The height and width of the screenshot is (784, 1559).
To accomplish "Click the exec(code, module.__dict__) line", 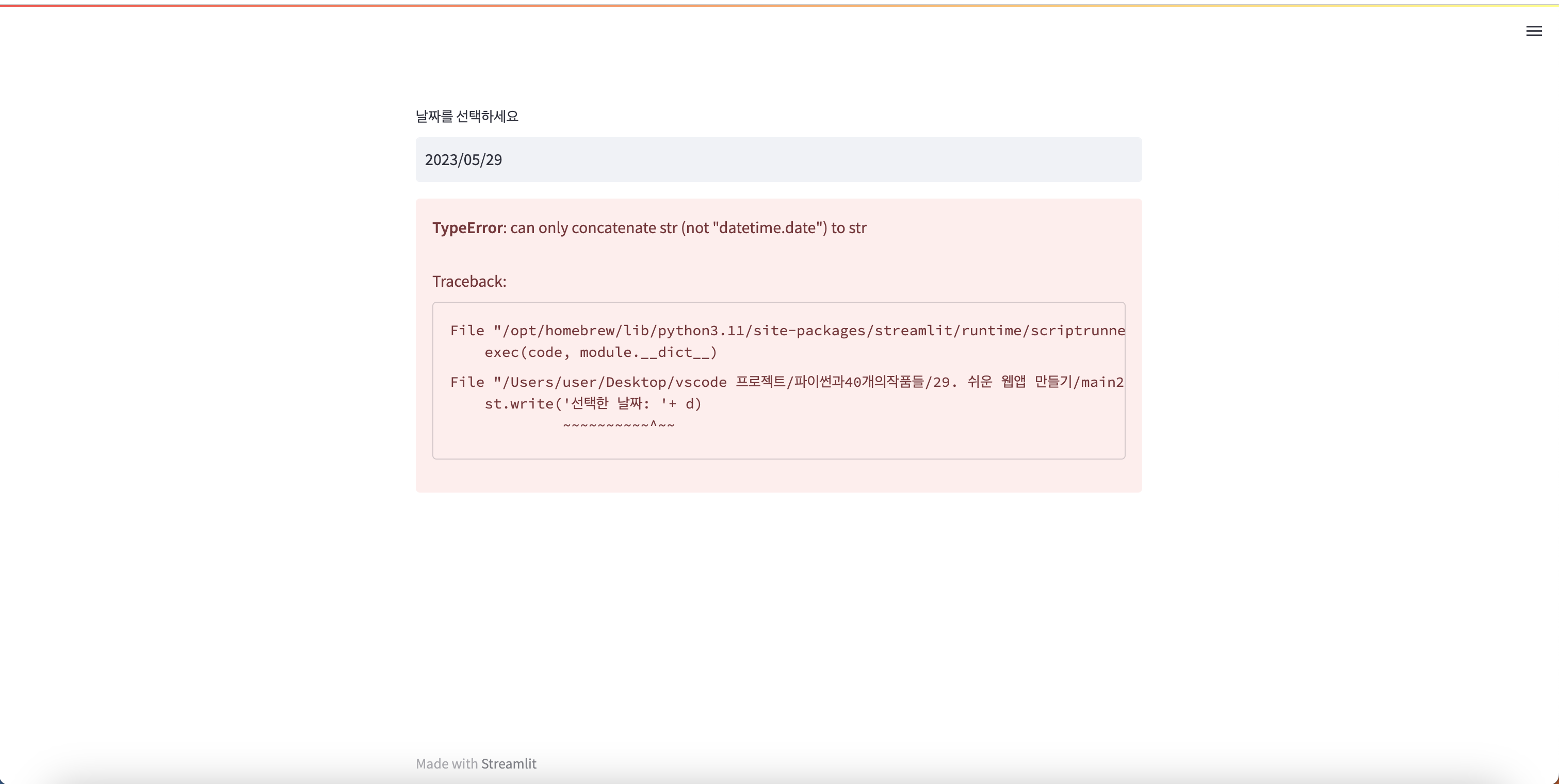I will 600,352.
